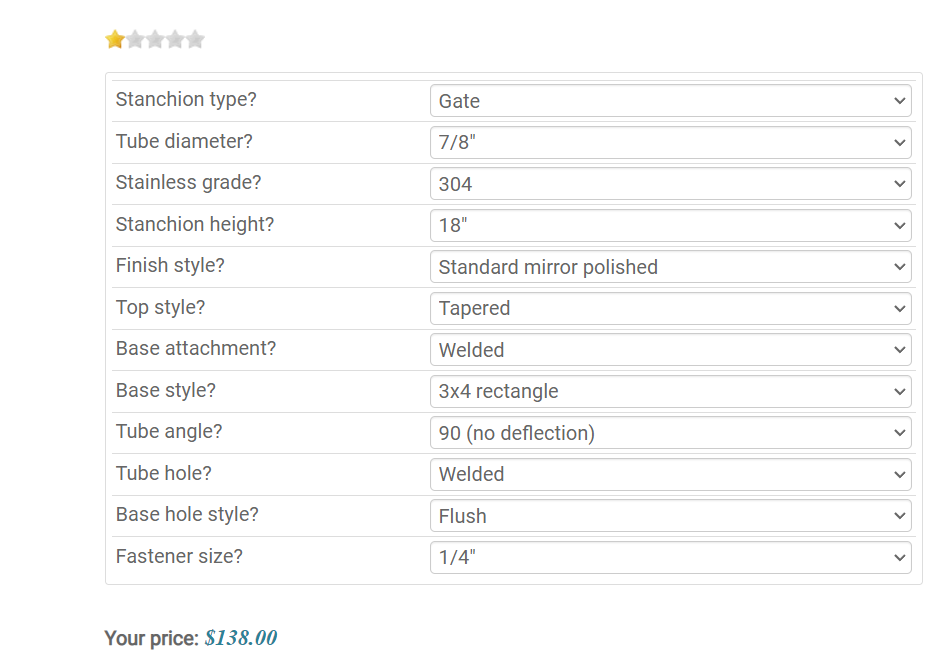
Task: Expand the Tube hole dropdown
Action: pos(670,475)
